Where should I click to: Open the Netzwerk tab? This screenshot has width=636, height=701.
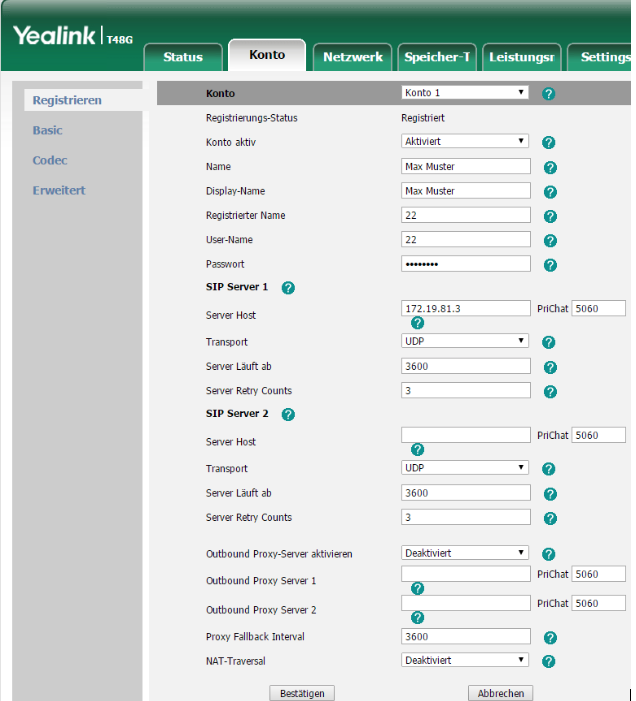353,57
